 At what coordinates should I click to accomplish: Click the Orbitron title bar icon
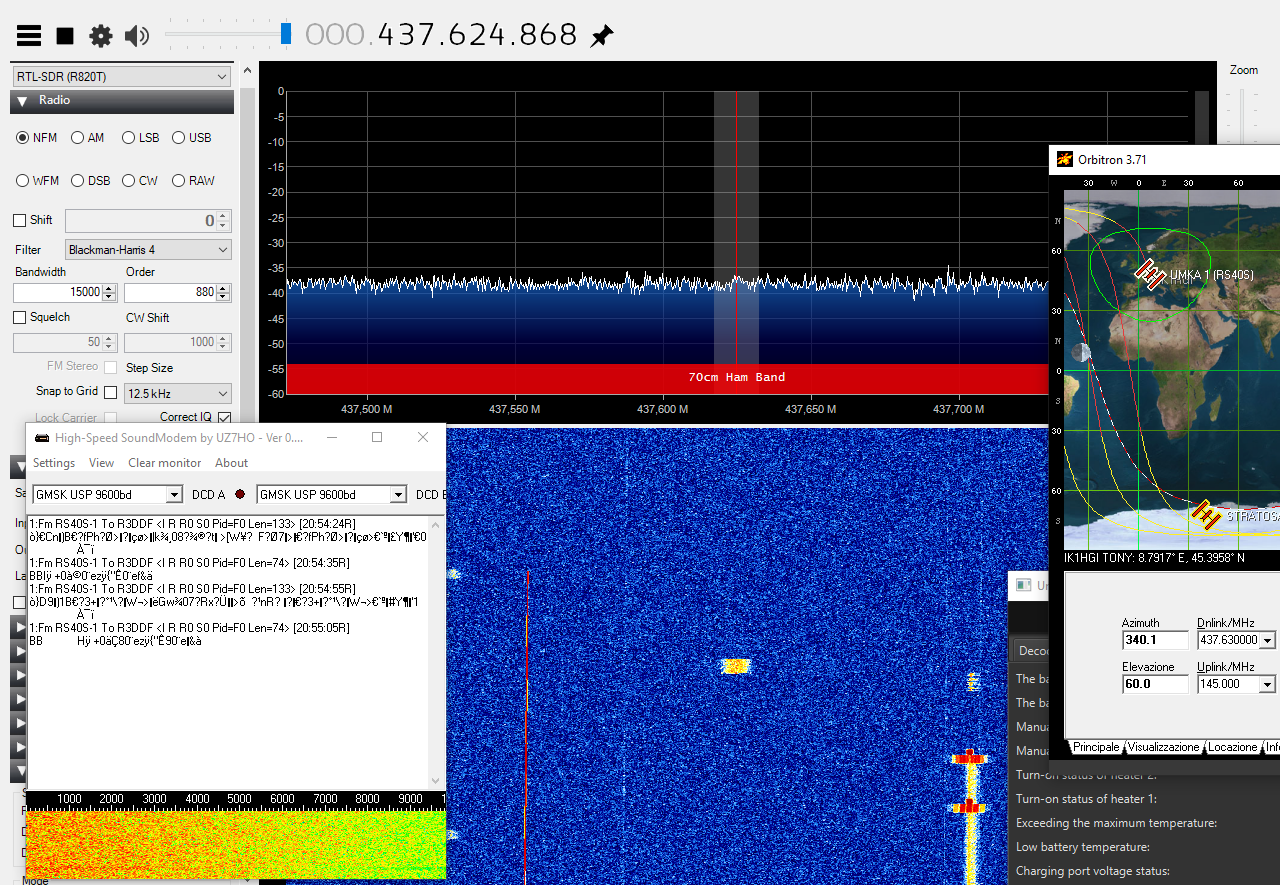[1065, 159]
